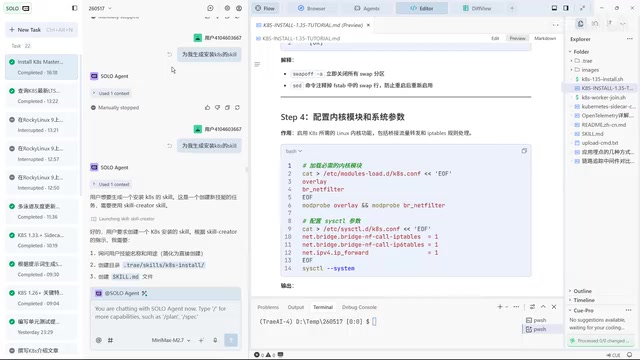Open the bash language dropdown on code block

pyautogui.click(x=294, y=151)
